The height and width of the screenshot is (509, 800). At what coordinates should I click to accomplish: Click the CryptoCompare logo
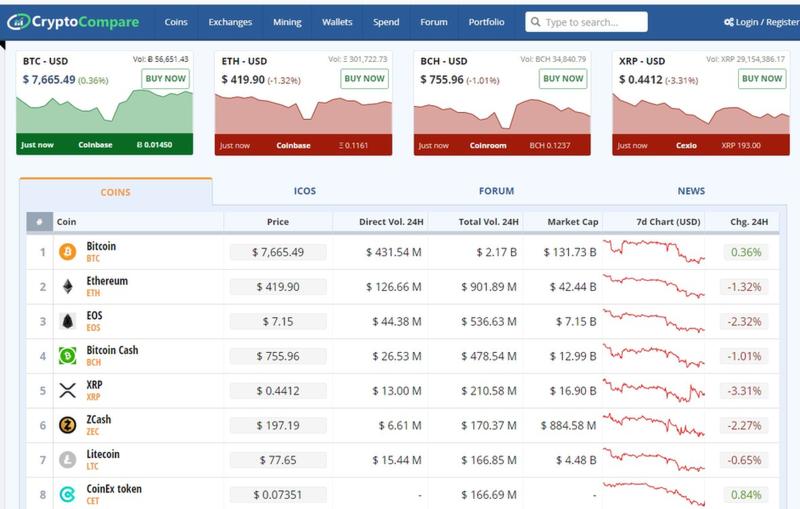pyautogui.click(x=73, y=22)
